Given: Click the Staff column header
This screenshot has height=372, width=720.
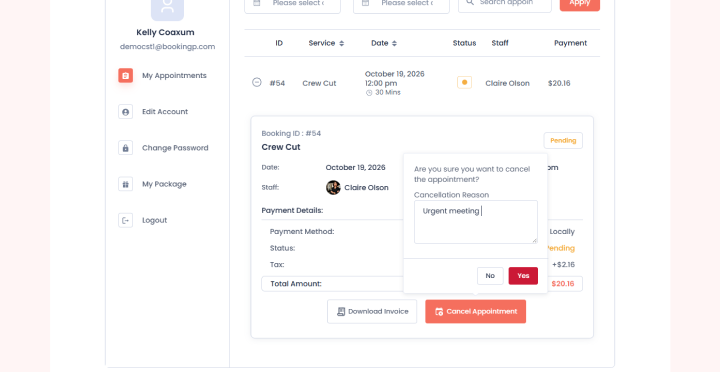Looking at the screenshot, I should (x=500, y=43).
